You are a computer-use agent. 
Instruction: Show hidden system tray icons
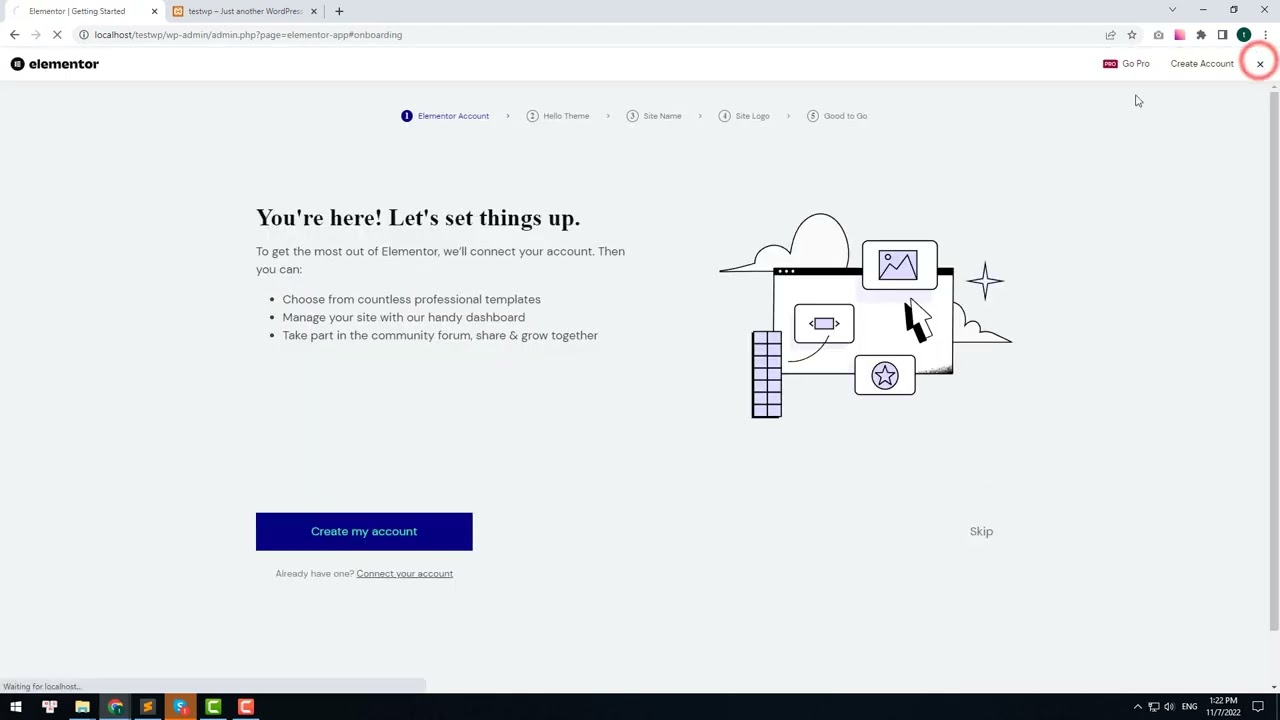point(1137,707)
